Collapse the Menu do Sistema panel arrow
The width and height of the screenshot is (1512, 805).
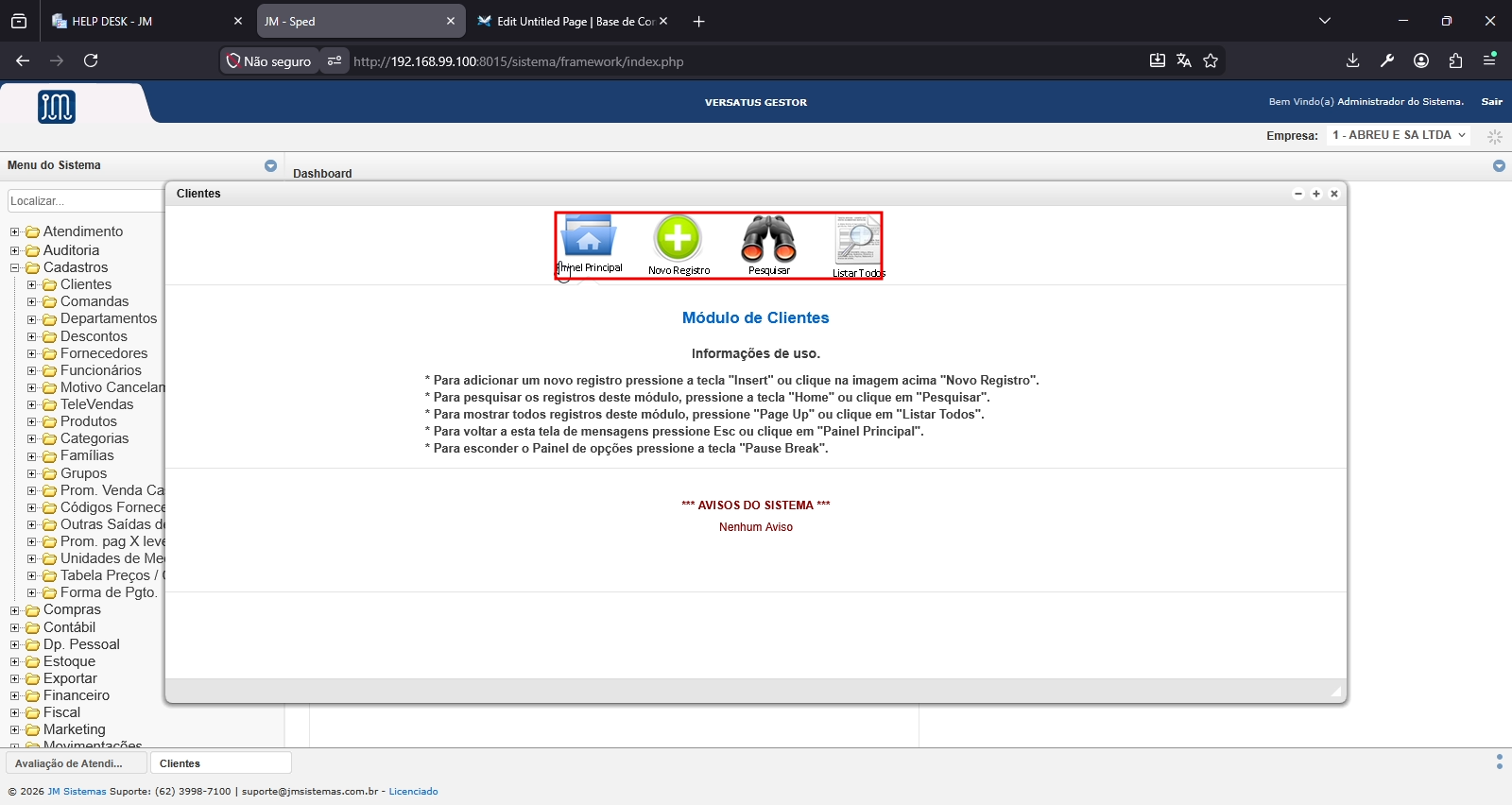(270, 165)
